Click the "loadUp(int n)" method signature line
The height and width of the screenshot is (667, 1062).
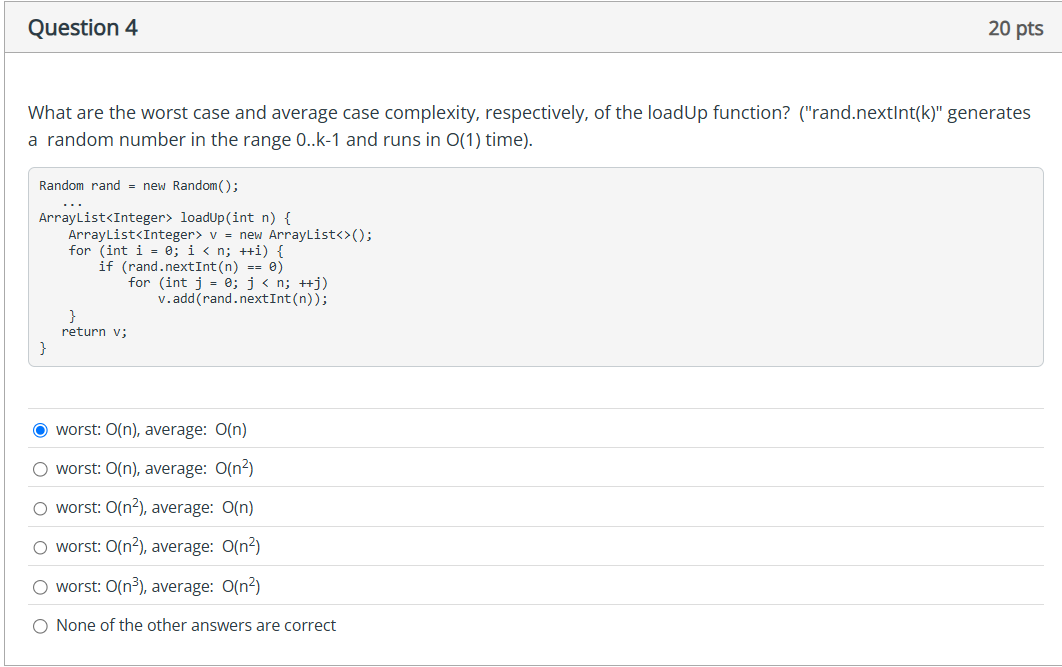point(165,217)
